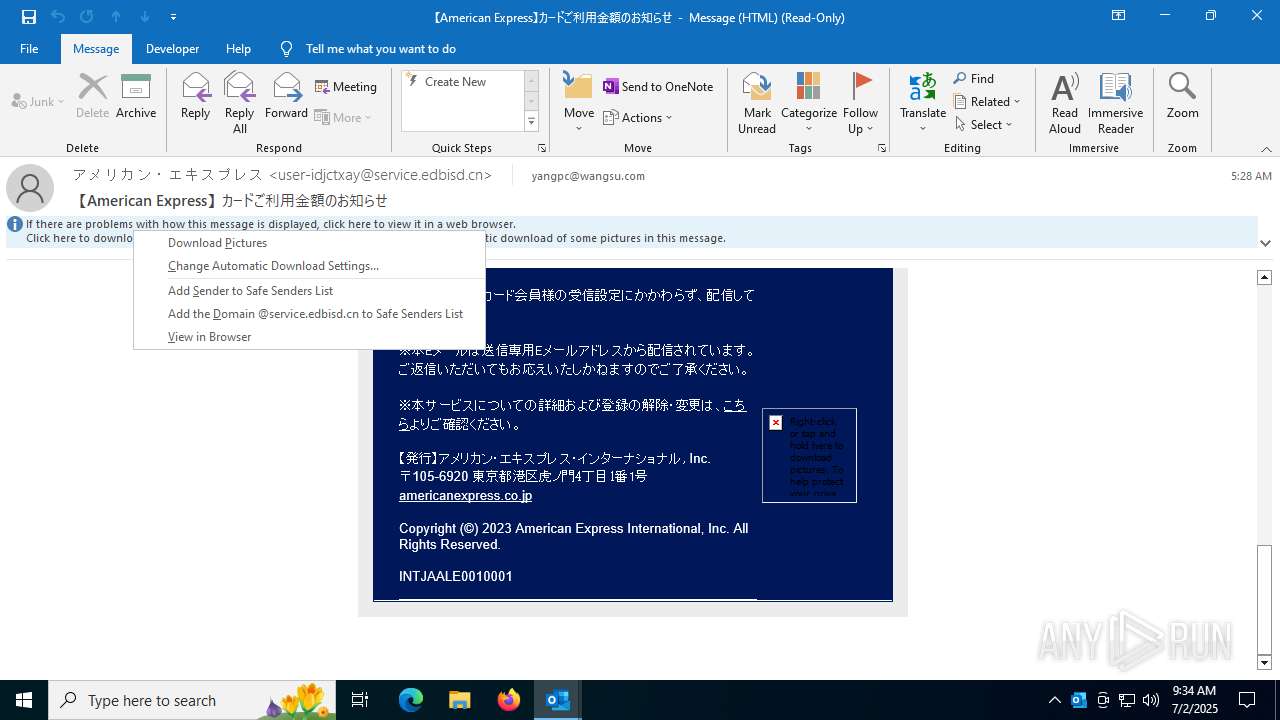Image resolution: width=1280 pixels, height=720 pixels.
Task: Click the Reply icon
Action: tap(195, 96)
